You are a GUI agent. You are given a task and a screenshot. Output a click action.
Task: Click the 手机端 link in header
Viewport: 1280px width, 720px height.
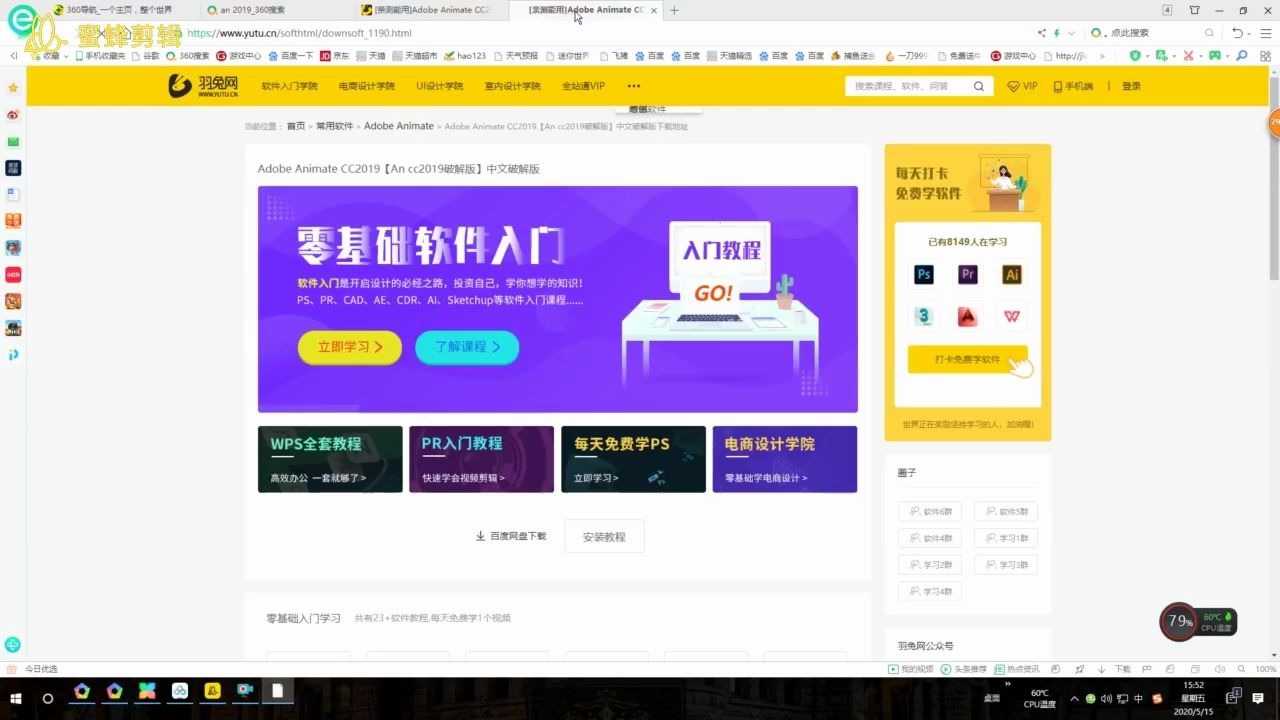[x=1073, y=87]
